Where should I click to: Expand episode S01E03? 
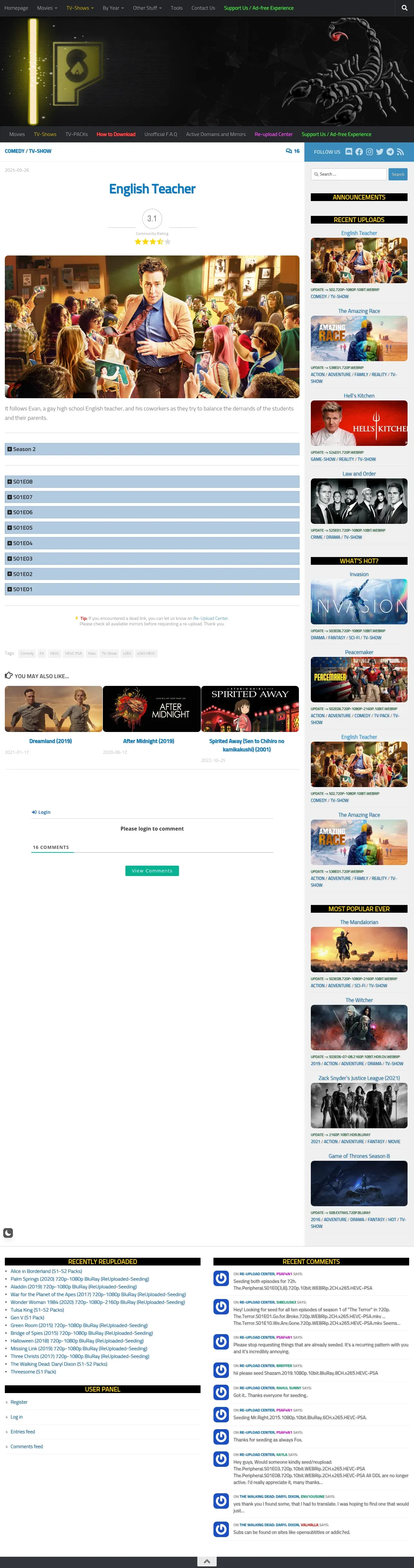pos(152,559)
